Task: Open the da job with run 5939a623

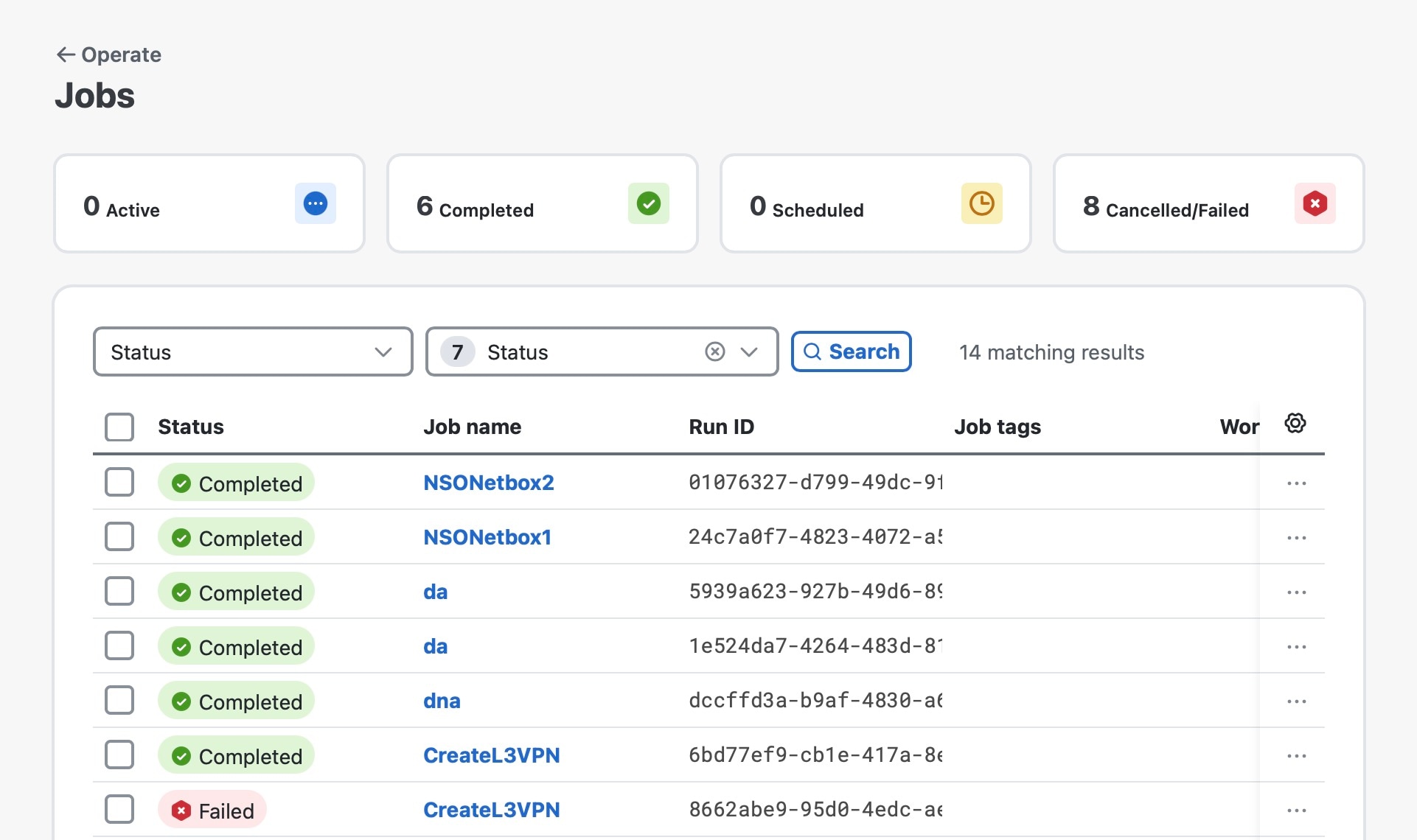Action: pyautogui.click(x=436, y=592)
